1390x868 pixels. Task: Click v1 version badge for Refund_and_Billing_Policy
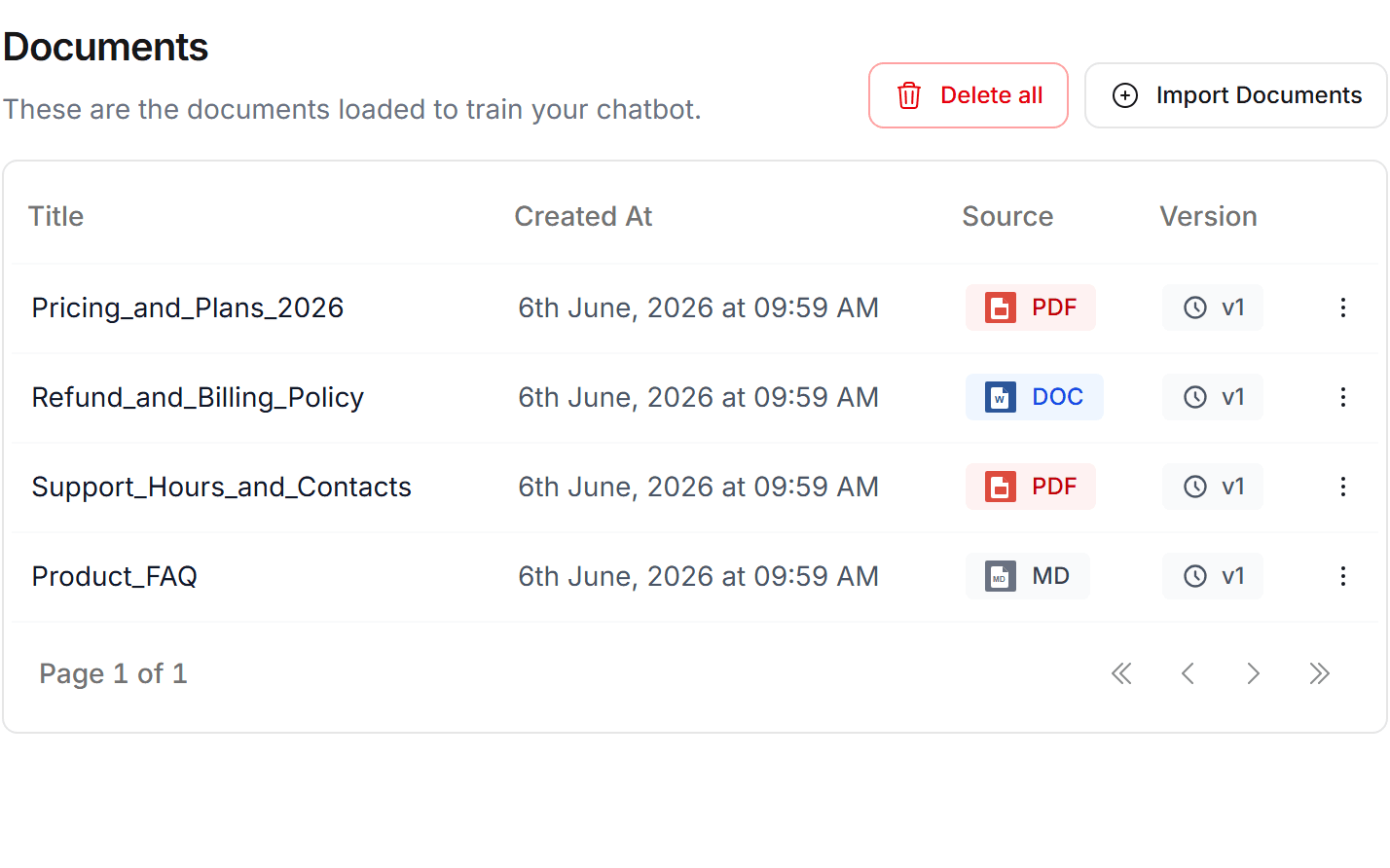point(1213,397)
